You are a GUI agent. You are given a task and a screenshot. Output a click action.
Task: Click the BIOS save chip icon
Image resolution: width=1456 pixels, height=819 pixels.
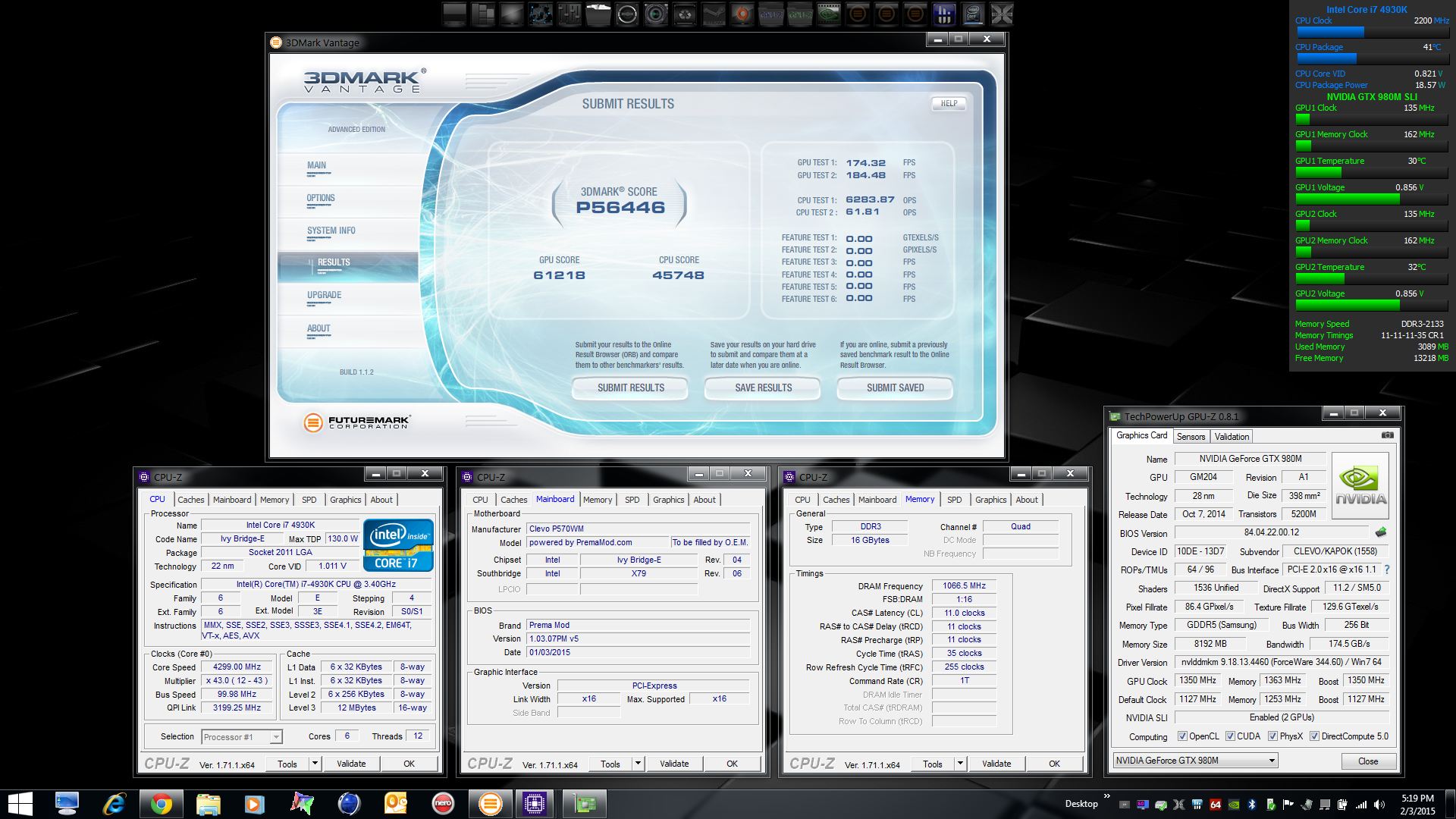pyautogui.click(x=1381, y=532)
